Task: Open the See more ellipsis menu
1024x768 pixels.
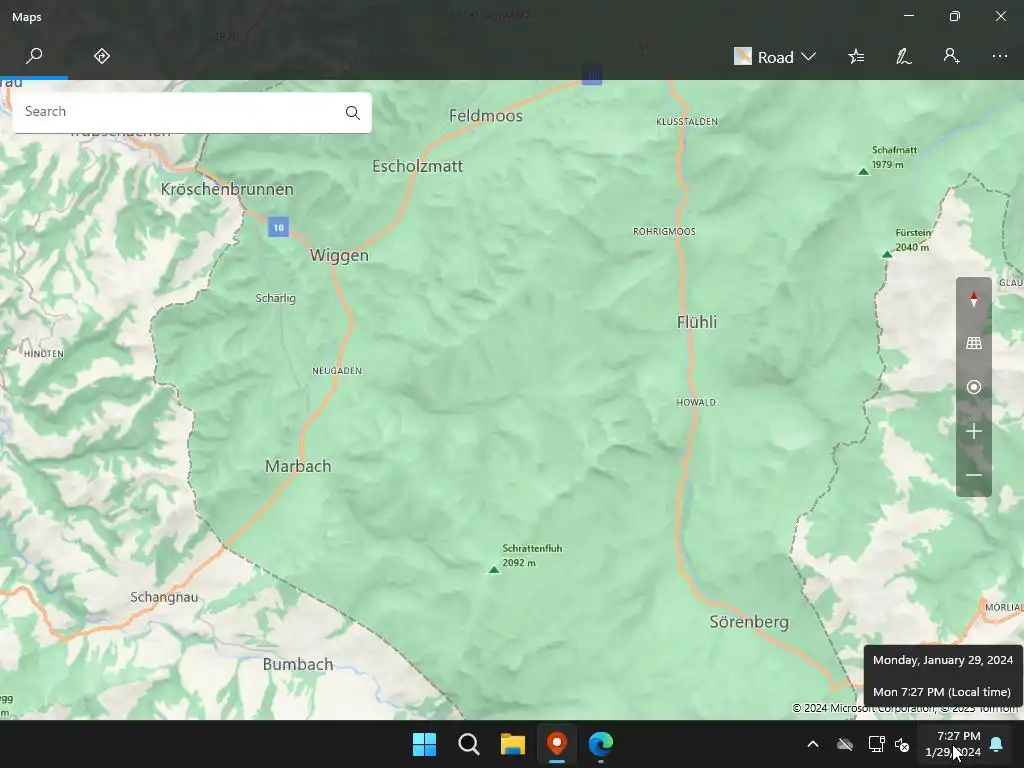Action: 1000,57
